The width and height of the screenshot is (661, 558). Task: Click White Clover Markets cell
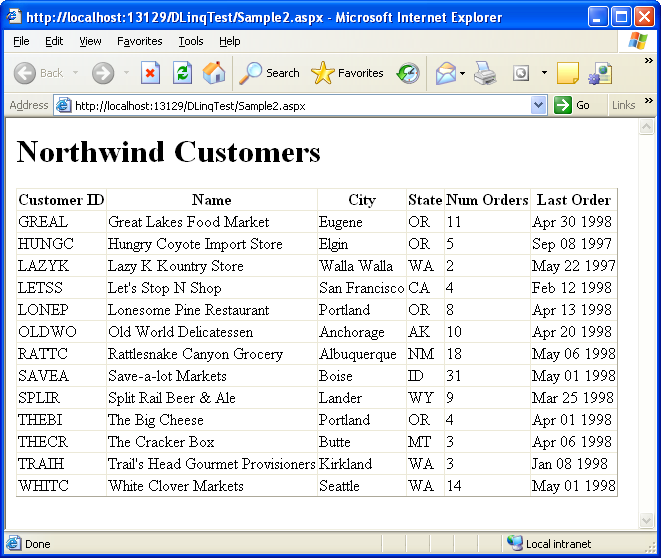212,486
